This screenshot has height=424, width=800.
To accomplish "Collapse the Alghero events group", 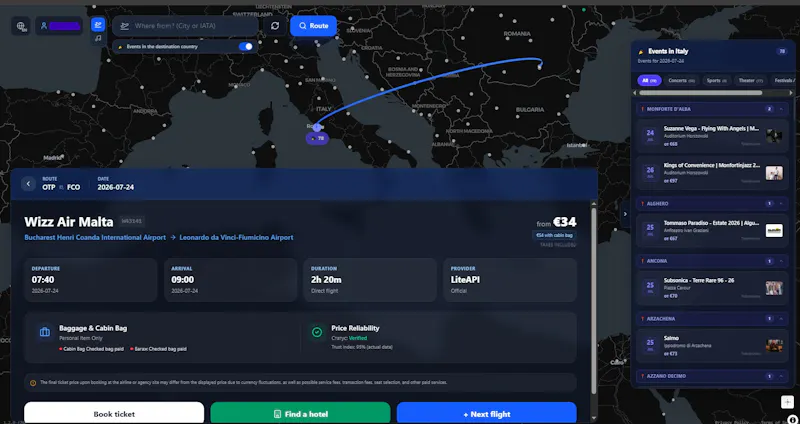I will pos(781,204).
